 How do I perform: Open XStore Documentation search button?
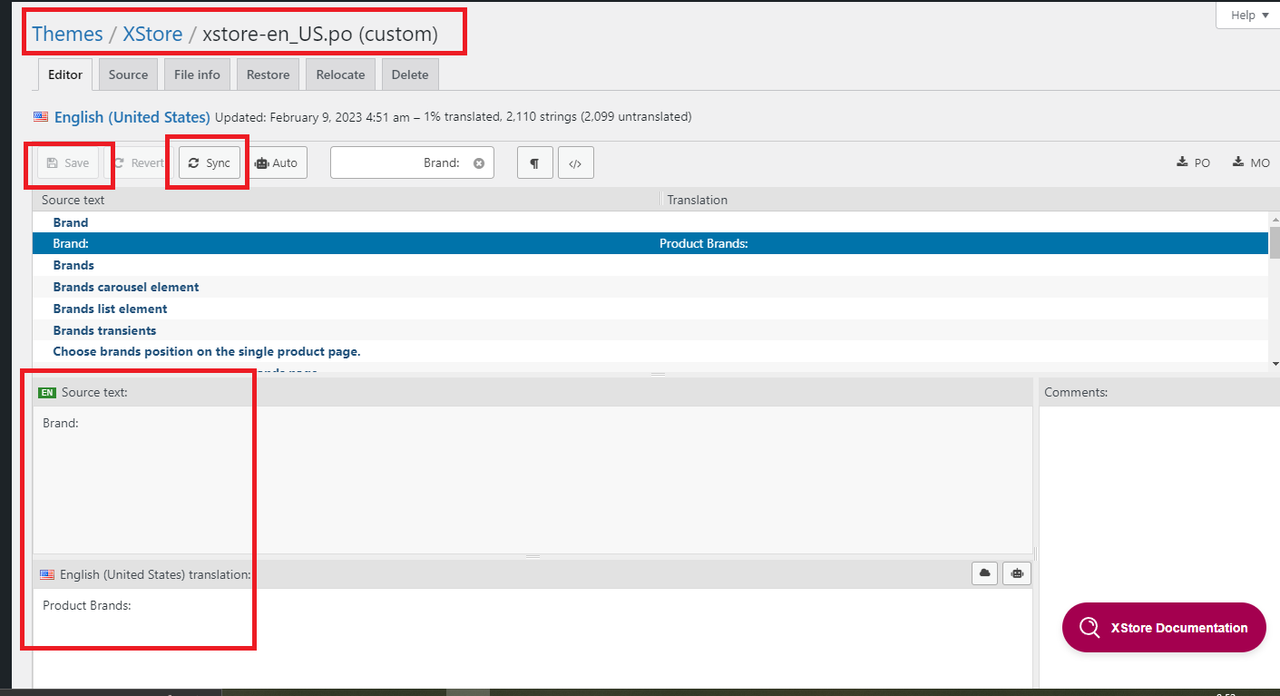1164,628
